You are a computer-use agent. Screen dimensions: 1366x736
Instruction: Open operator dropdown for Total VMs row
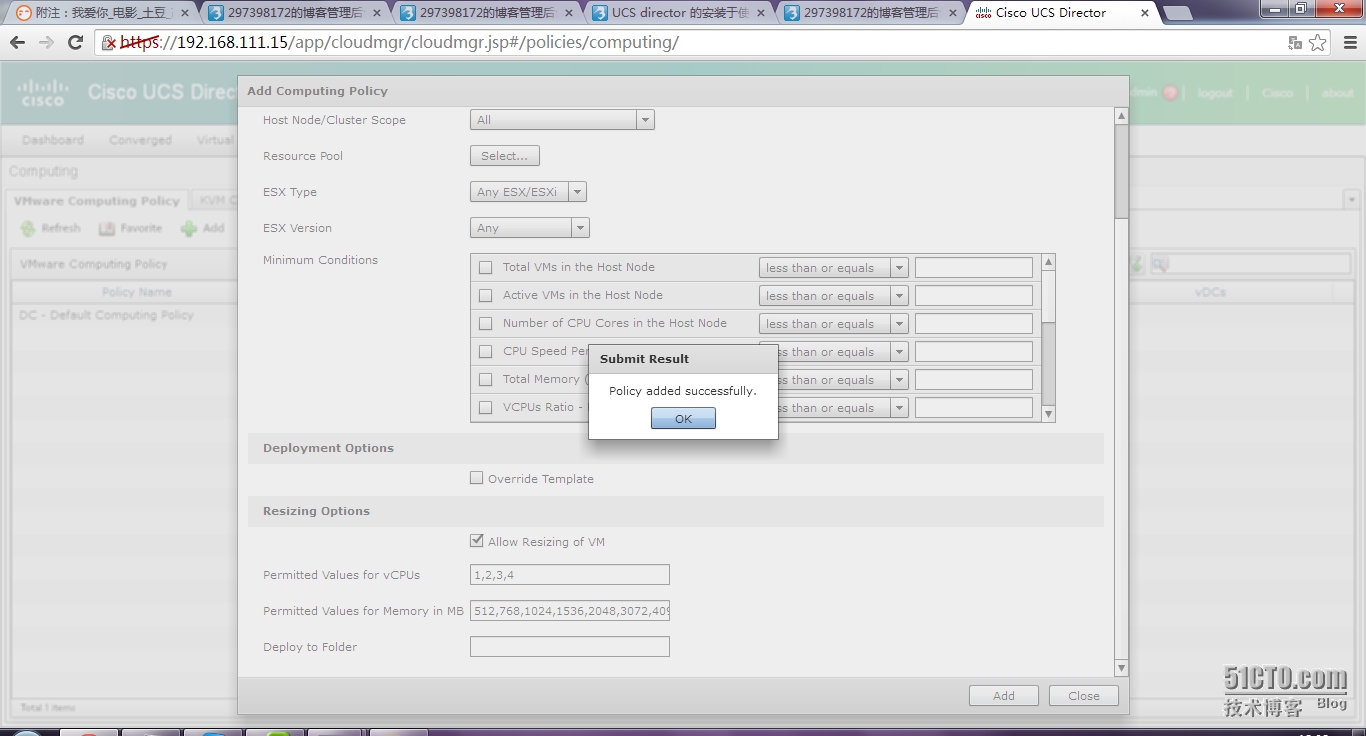(x=899, y=268)
